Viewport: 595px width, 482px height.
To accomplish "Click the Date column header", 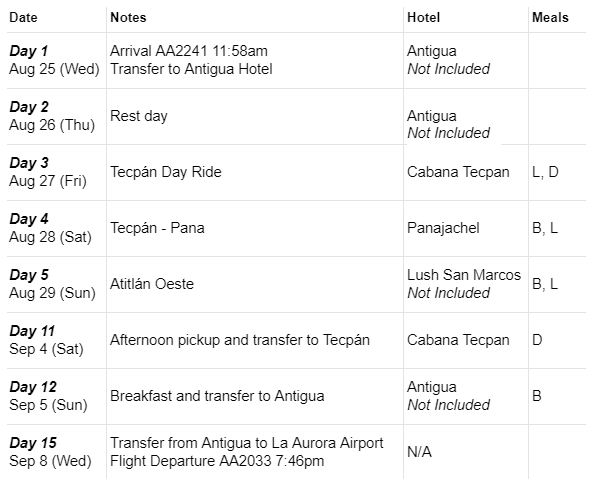I will click(23, 17).
